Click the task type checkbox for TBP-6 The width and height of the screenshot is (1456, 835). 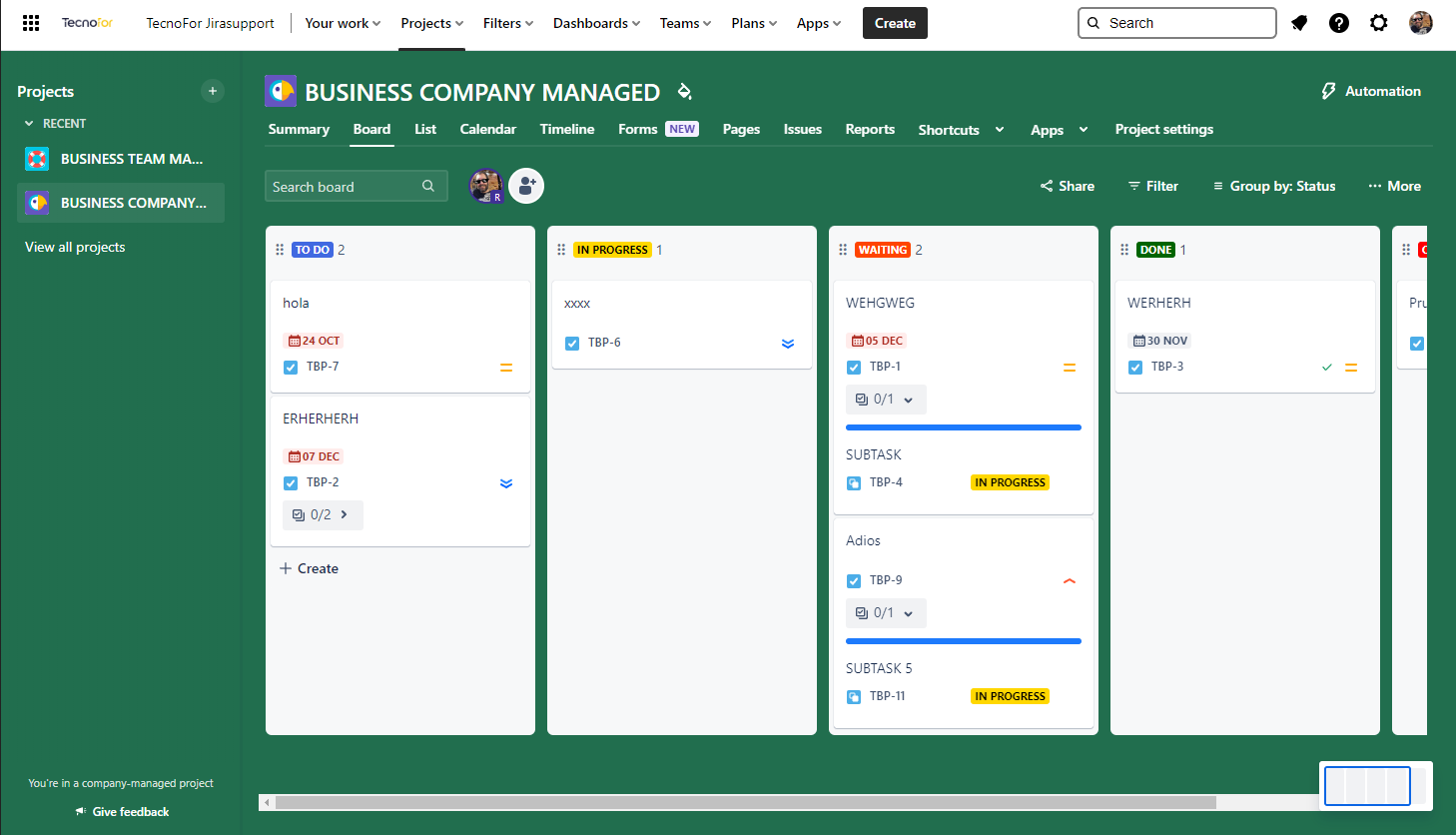click(x=572, y=344)
